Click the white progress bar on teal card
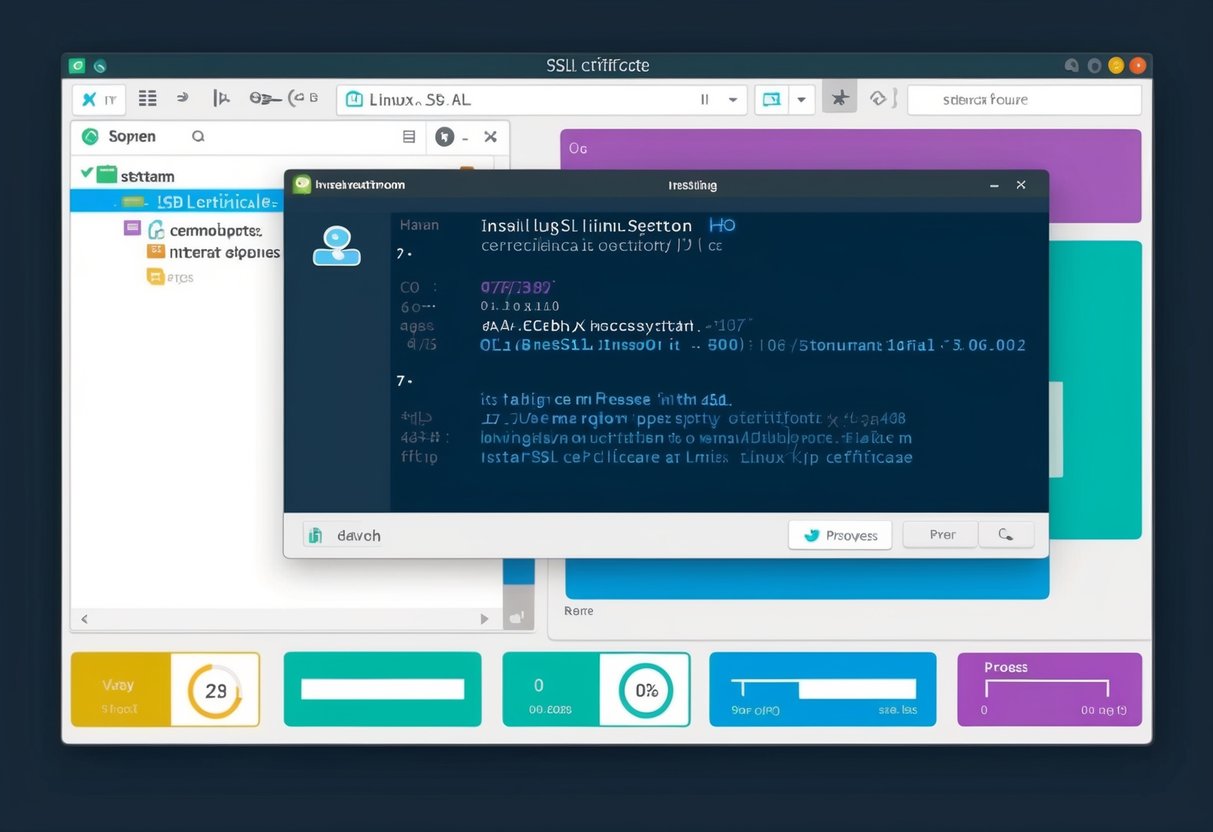Image resolution: width=1213 pixels, height=832 pixels. tap(382, 689)
